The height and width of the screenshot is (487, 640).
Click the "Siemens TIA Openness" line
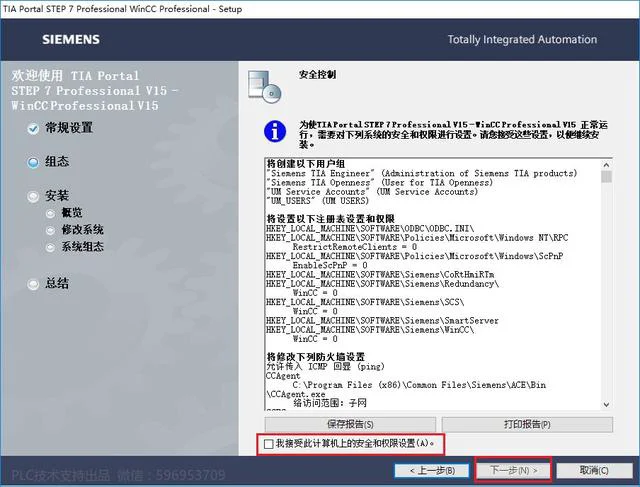pos(380,182)
